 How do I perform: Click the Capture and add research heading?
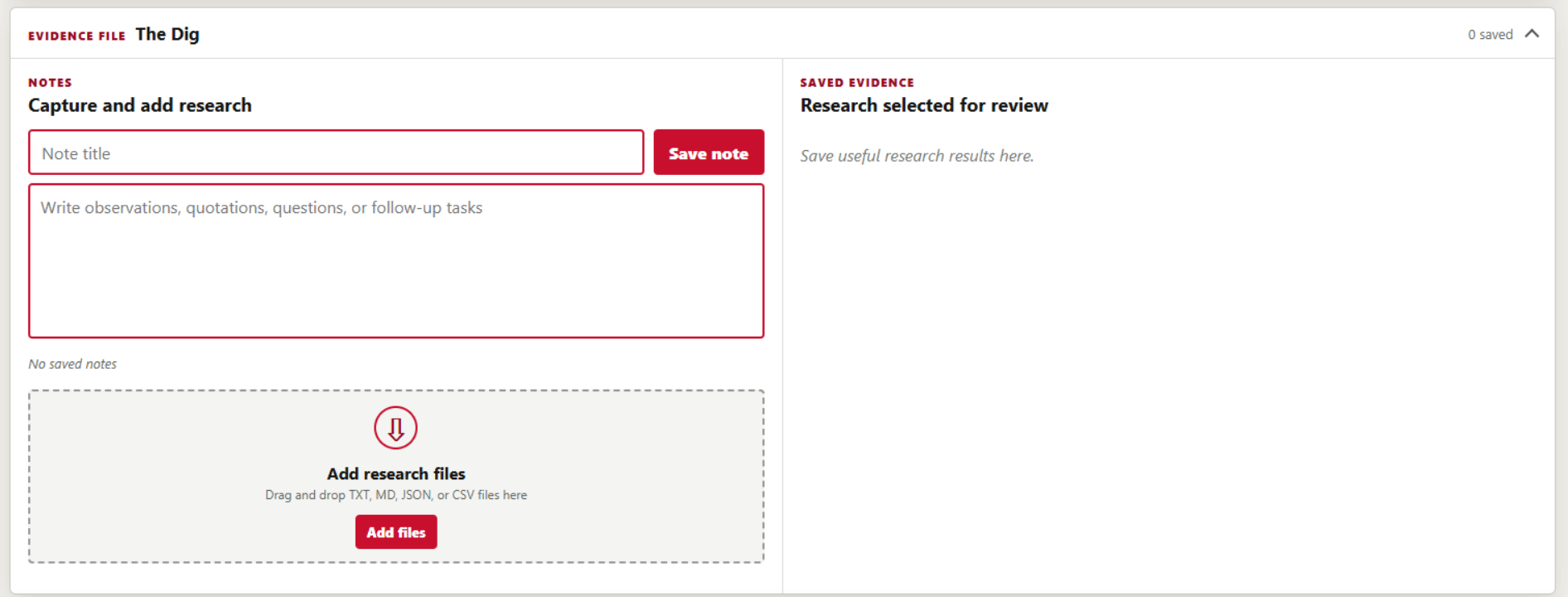pos(140,105)
